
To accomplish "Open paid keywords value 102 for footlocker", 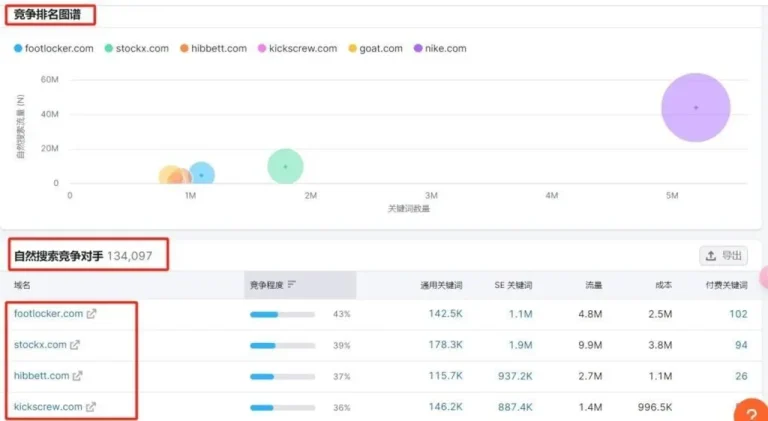I will point(738,314).
